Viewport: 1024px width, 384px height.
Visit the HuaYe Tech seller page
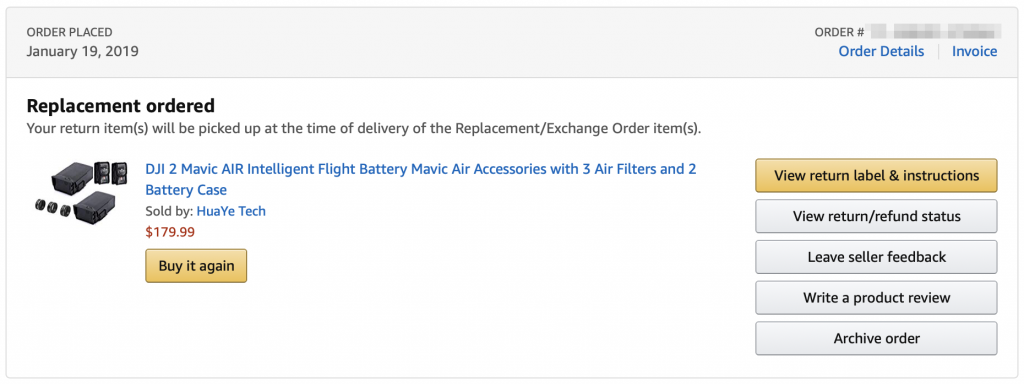point(231,211)
